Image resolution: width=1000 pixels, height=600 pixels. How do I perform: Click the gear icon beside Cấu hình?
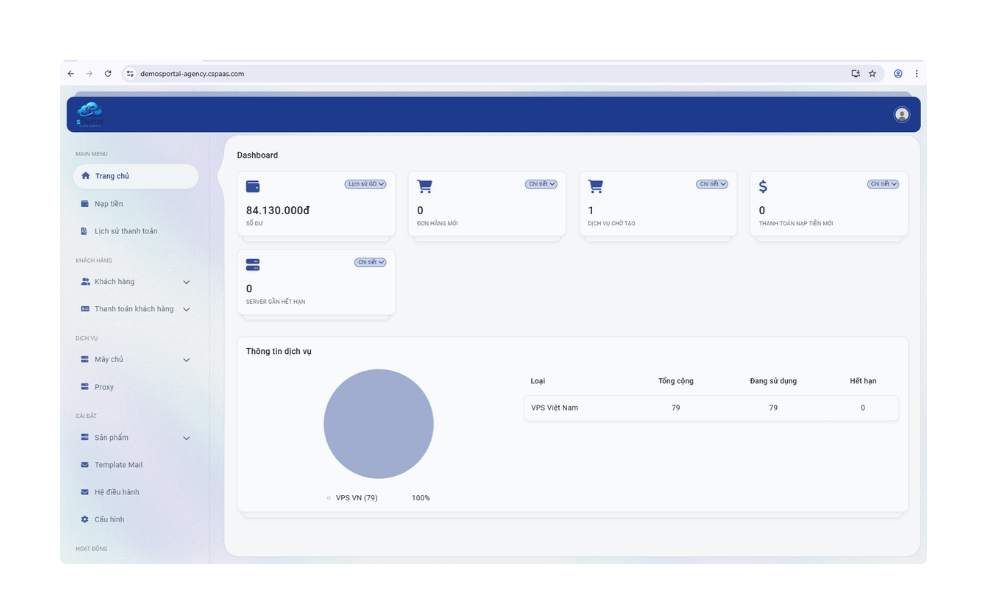[84, 519]
